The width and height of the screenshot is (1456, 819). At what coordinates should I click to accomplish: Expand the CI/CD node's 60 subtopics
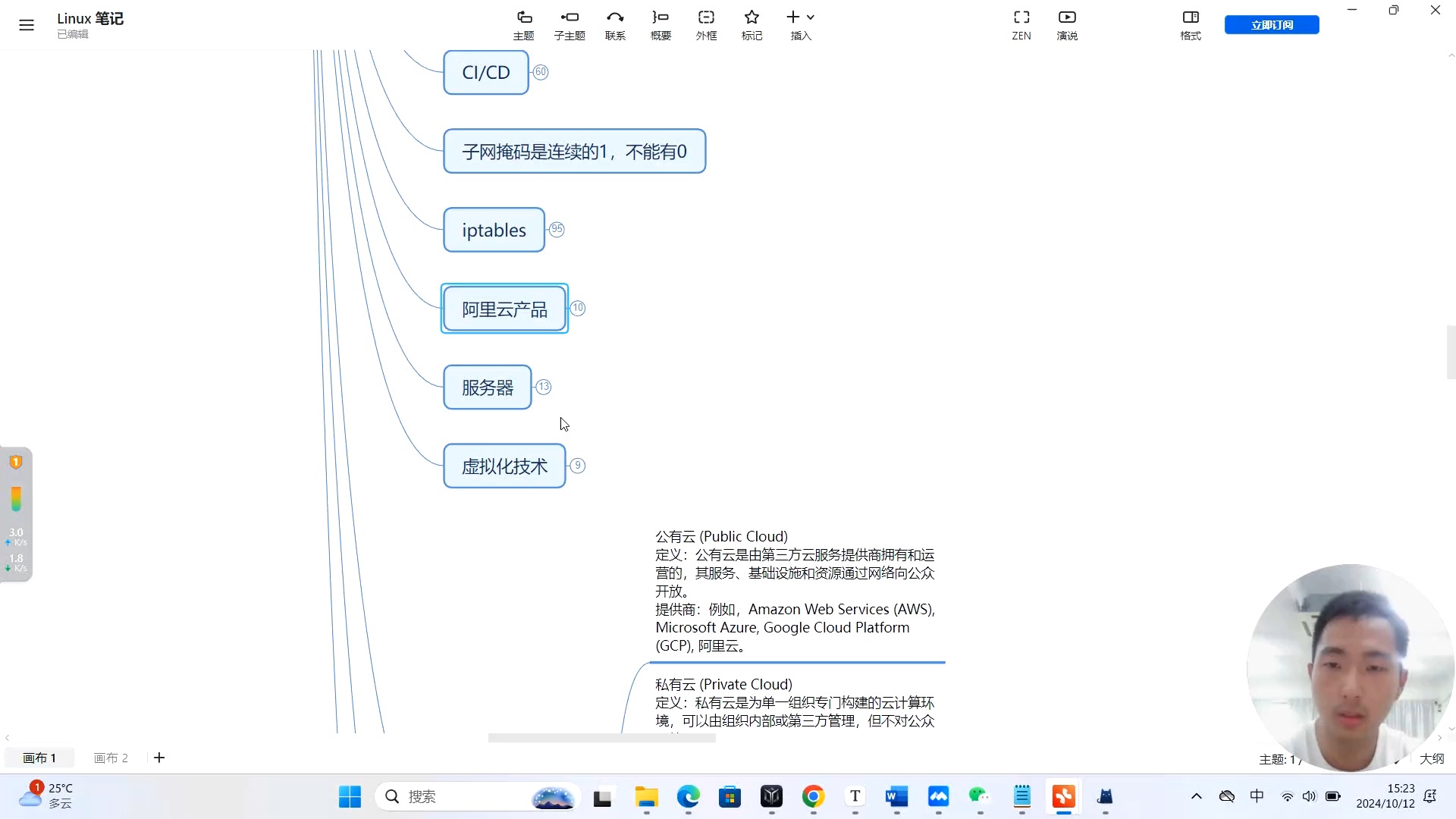click(540, 72)
